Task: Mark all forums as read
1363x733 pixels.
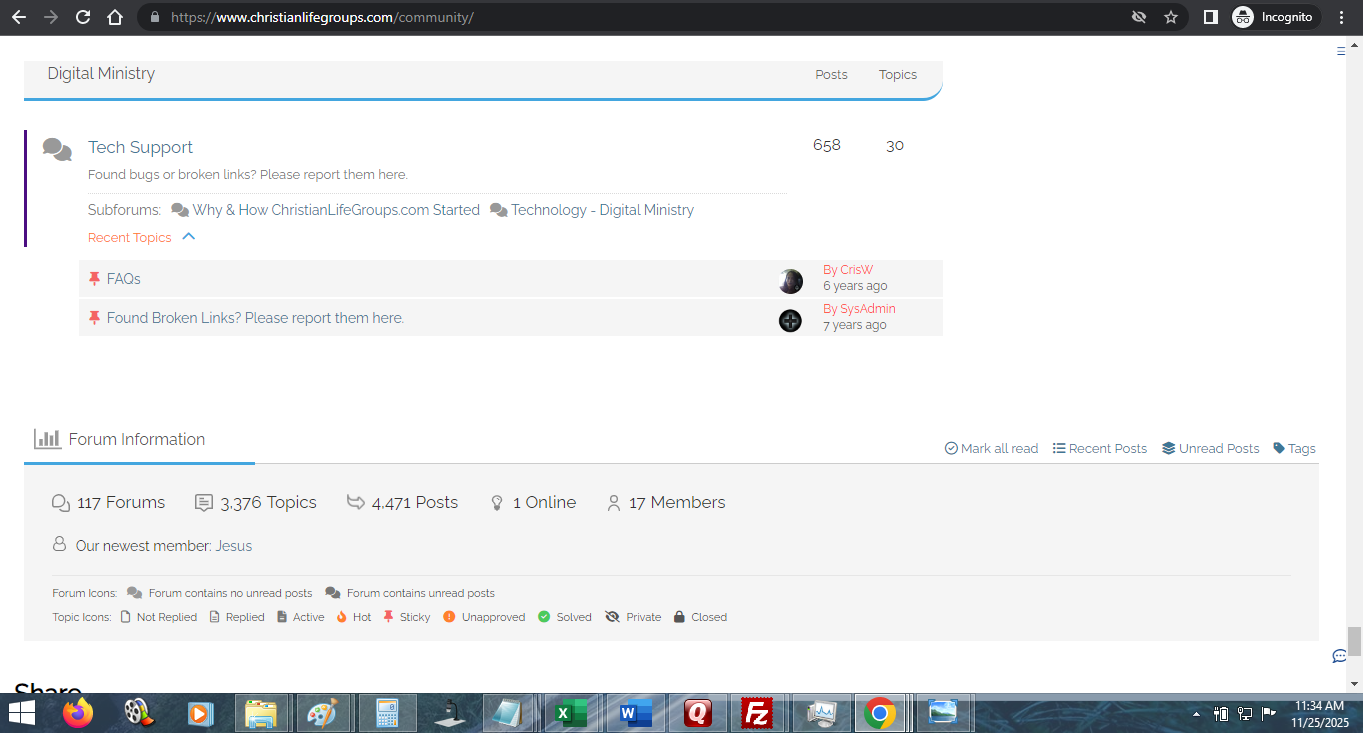Action: coord(991,448)
